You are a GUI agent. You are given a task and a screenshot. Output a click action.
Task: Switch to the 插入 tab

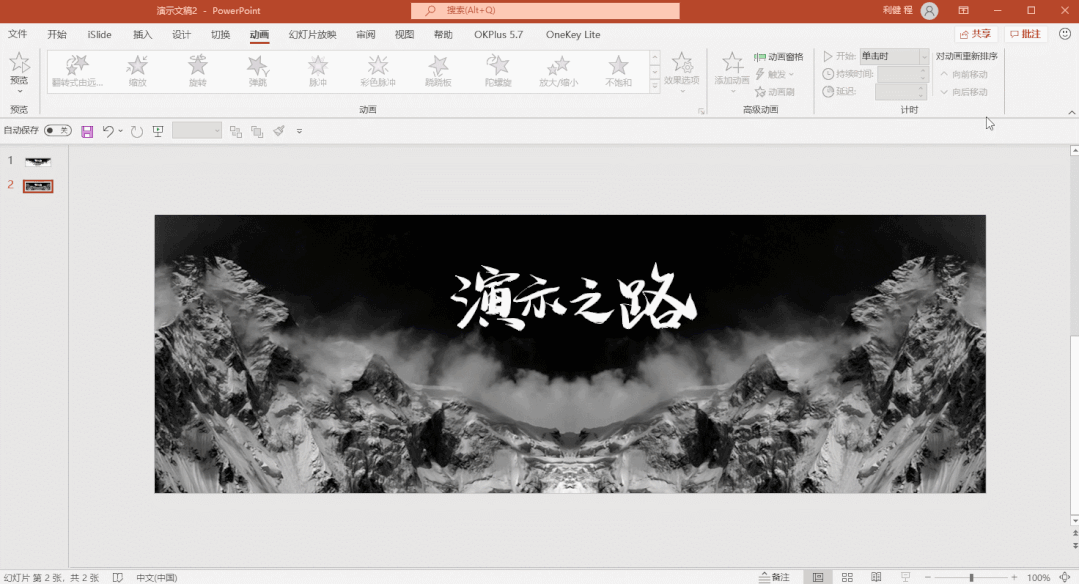(x=142, y=34)
